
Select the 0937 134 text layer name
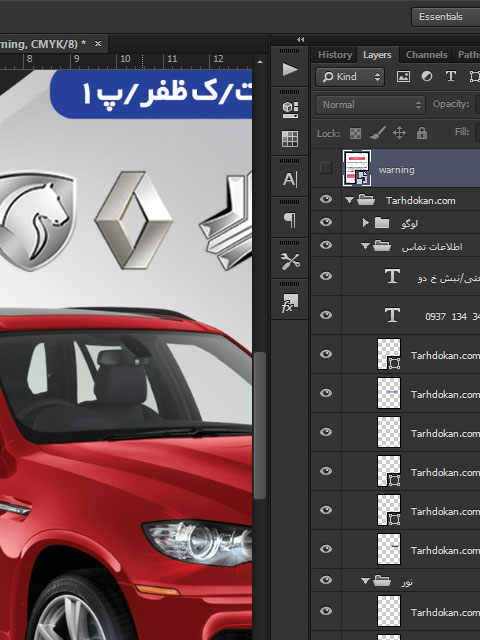pyautogui.click(x=452, y=316)
